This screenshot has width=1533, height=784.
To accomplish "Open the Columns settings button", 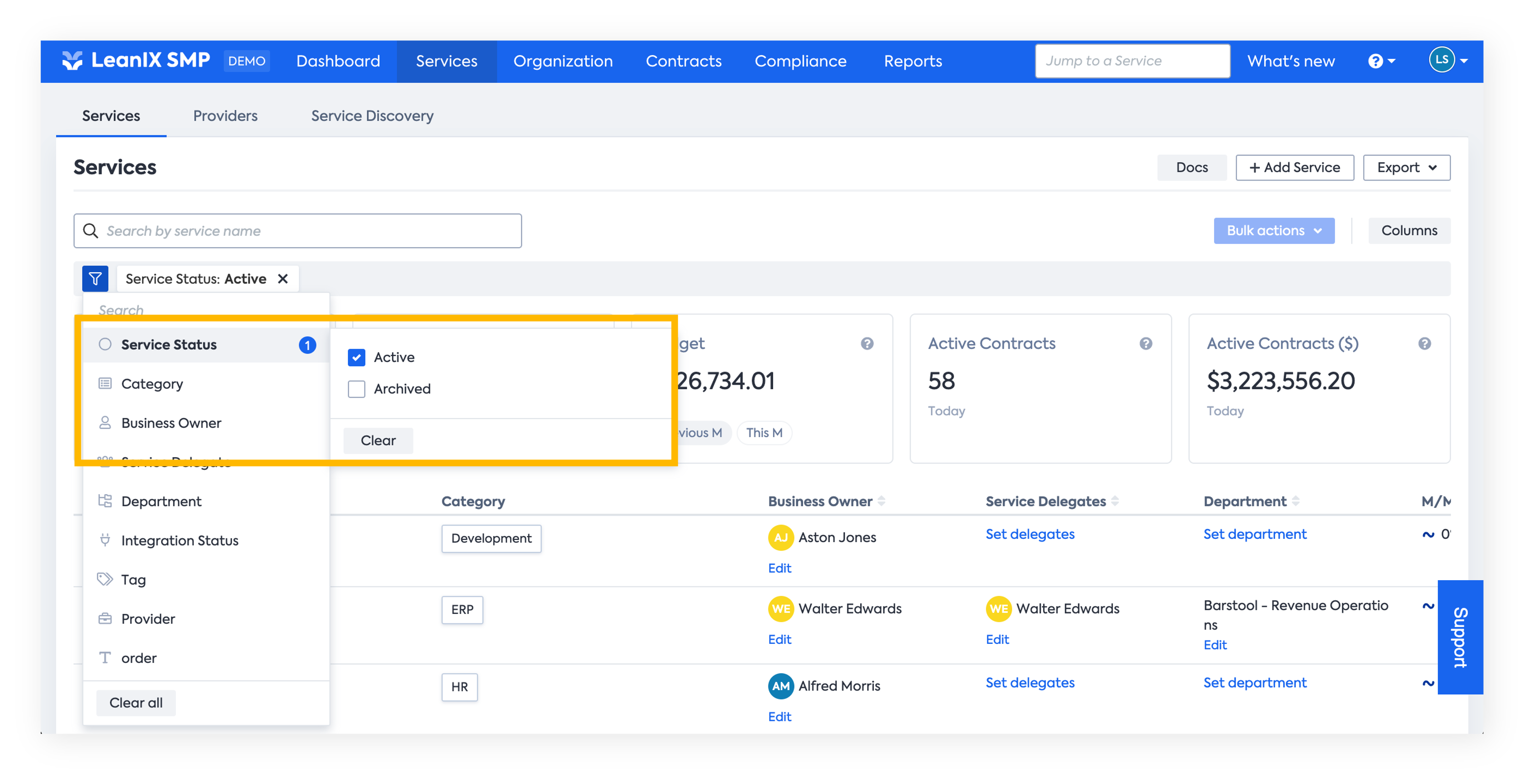I will (1408, 230).
